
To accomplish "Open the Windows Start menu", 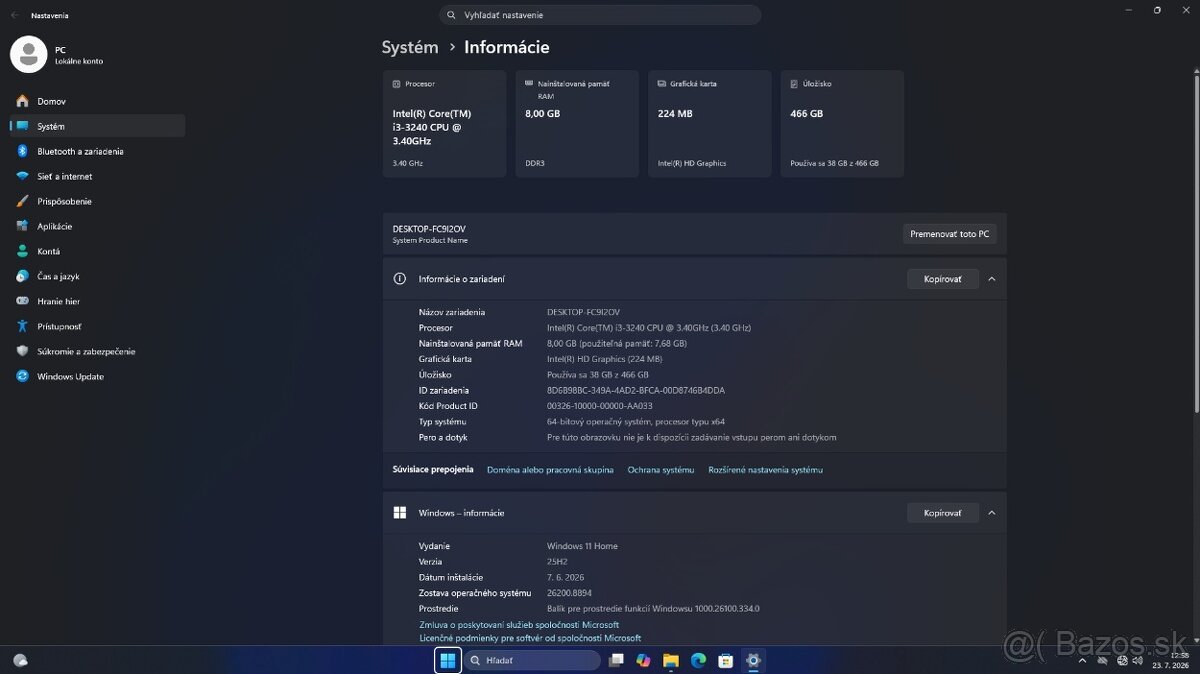I will point(448,660).
